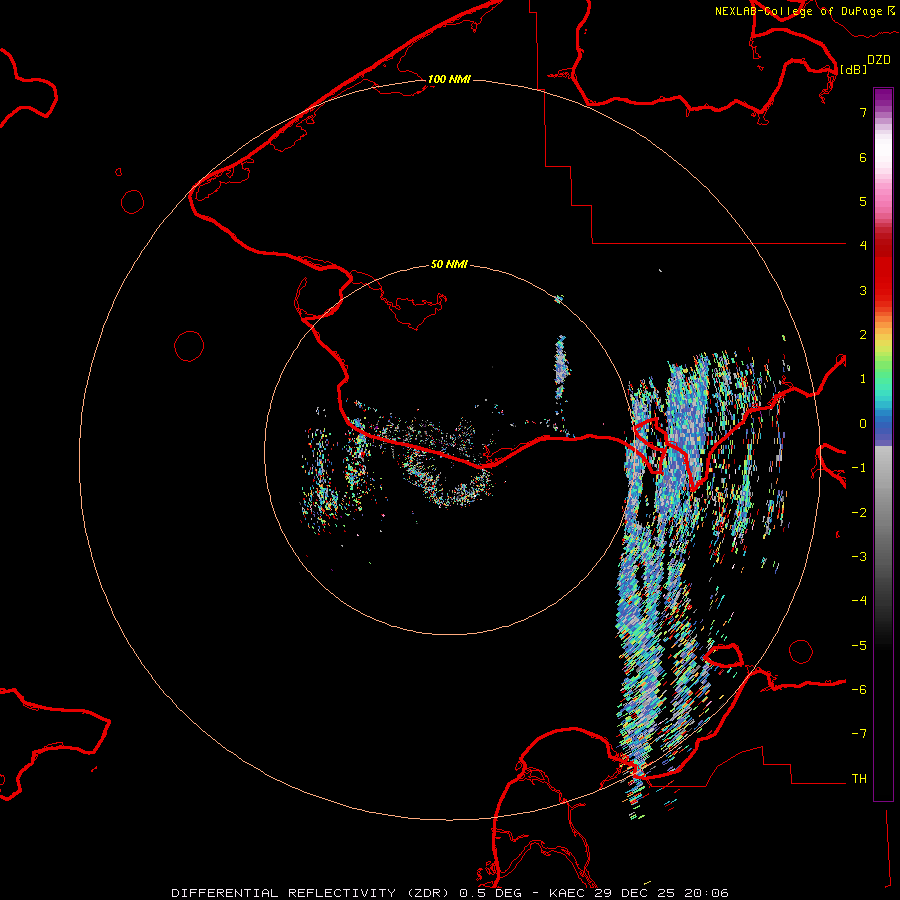Image resolution: width=900 pixels, height=900 pixels.
Task: Click the -2 value on the color scale
Action: [859, 513]
